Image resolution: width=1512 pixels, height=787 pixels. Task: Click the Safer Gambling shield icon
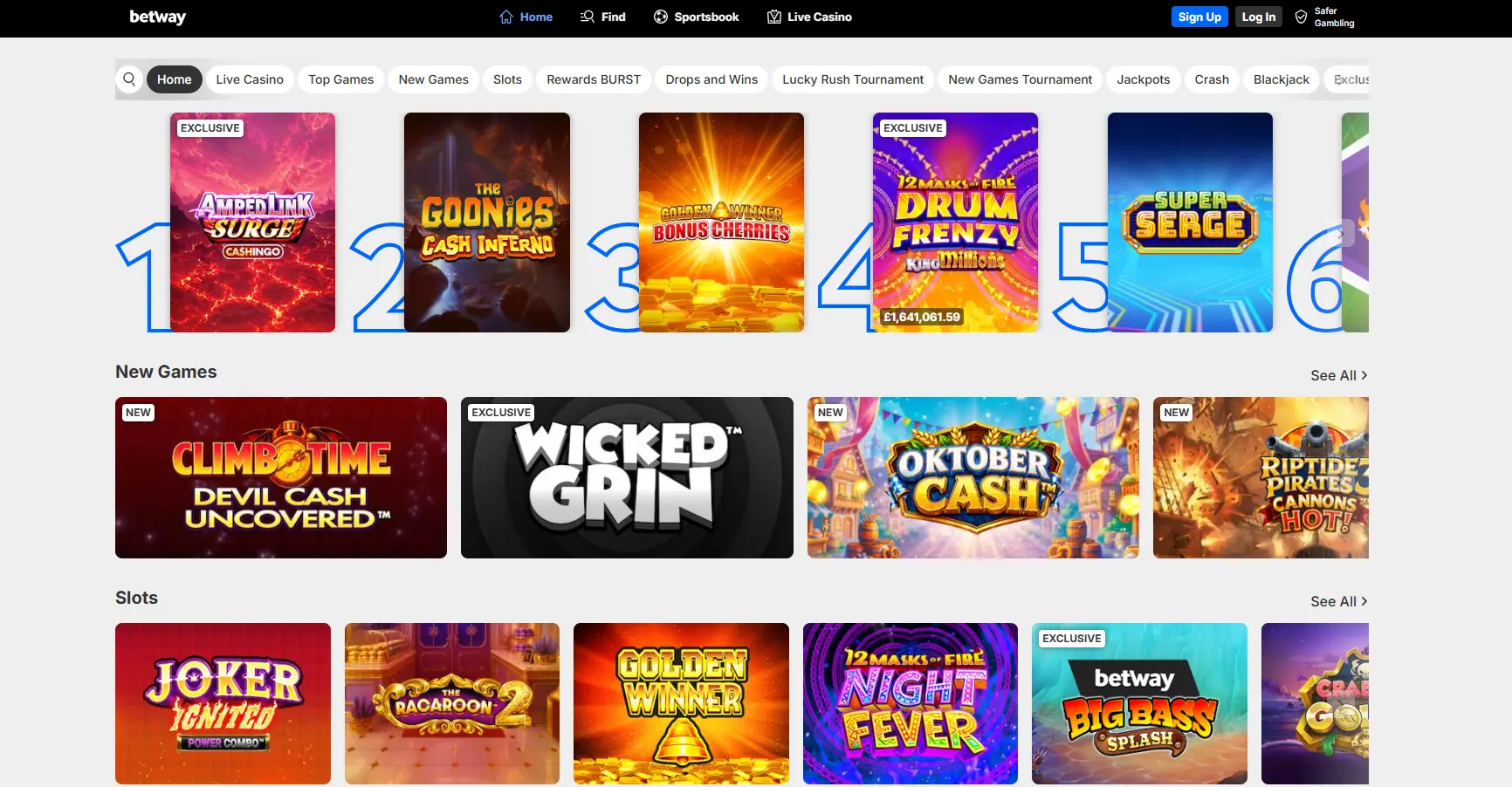tap(1301, 17)
